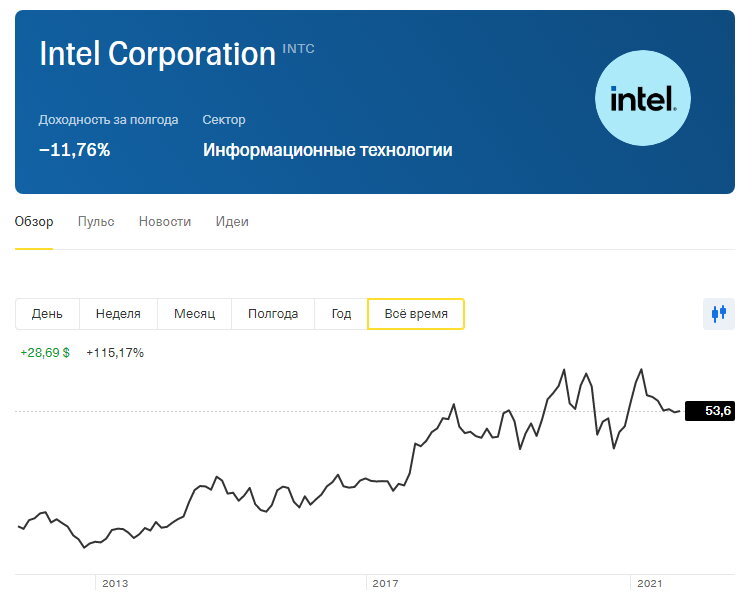Click the 2021 timeline marker
The image size is (755, 606).
coord(650,583)
